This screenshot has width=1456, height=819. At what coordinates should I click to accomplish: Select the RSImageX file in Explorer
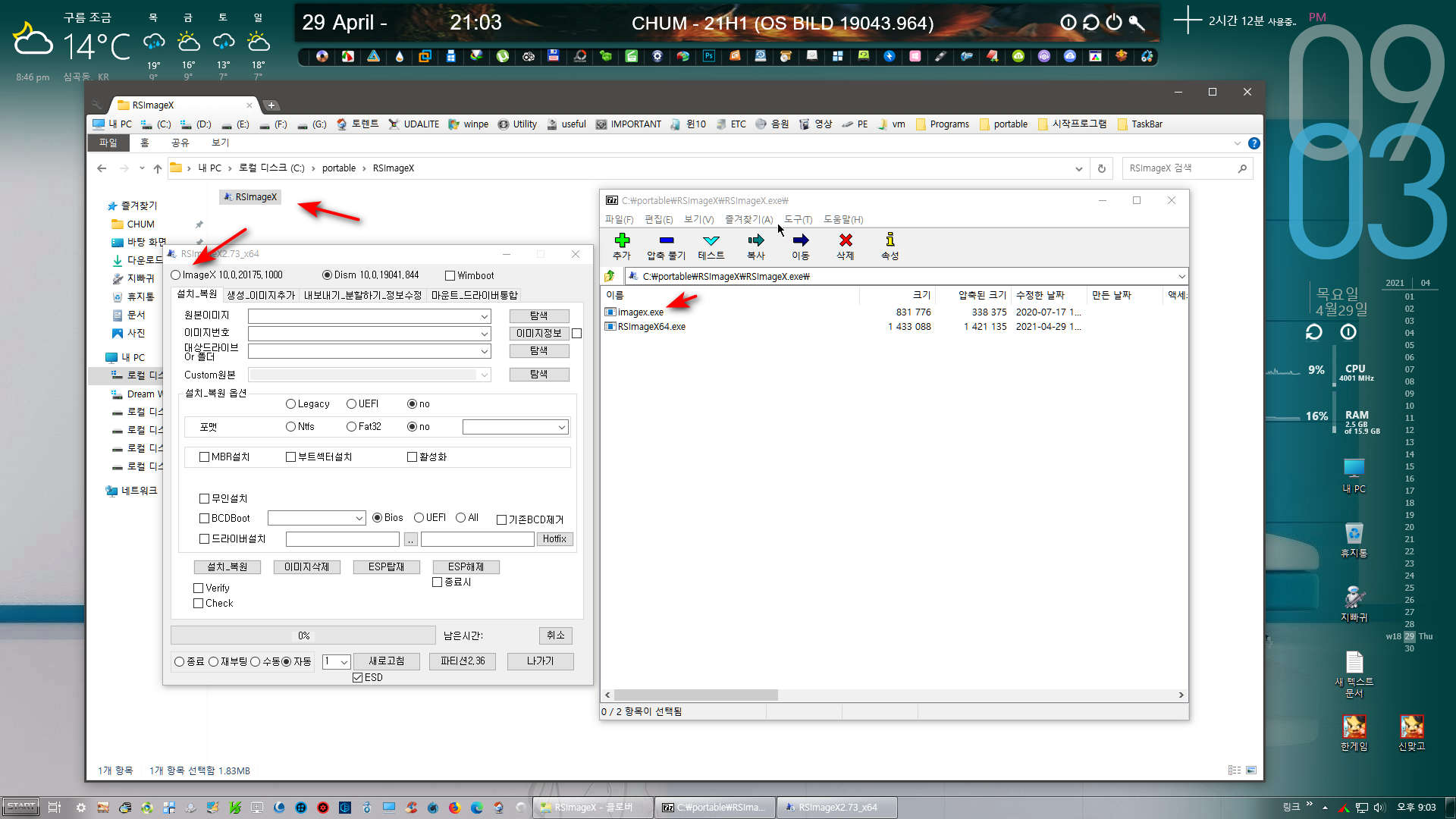pyautogui.click(x=250, y=197)
